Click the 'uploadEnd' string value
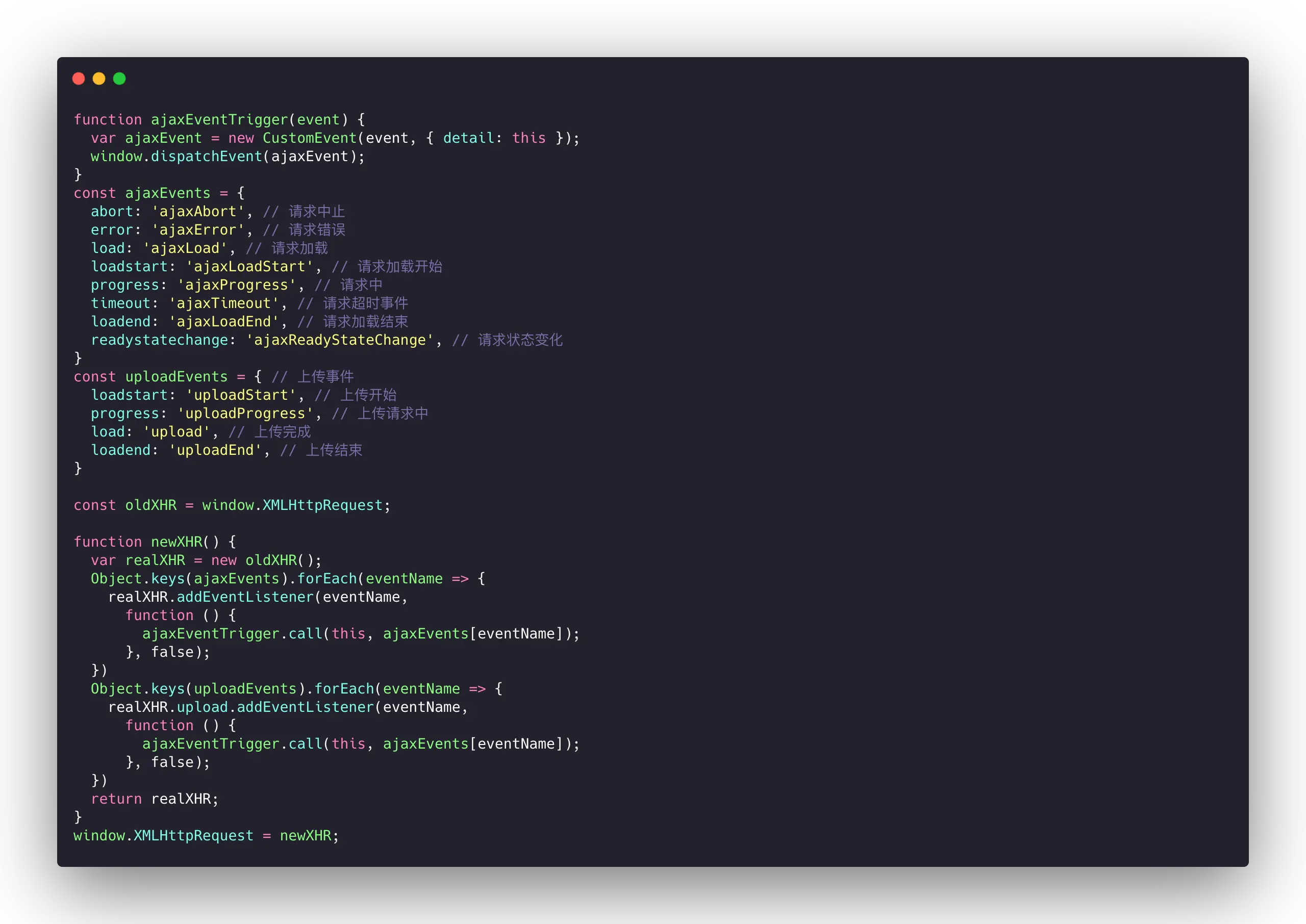1306x924 pixels. (x=215, y=450)
